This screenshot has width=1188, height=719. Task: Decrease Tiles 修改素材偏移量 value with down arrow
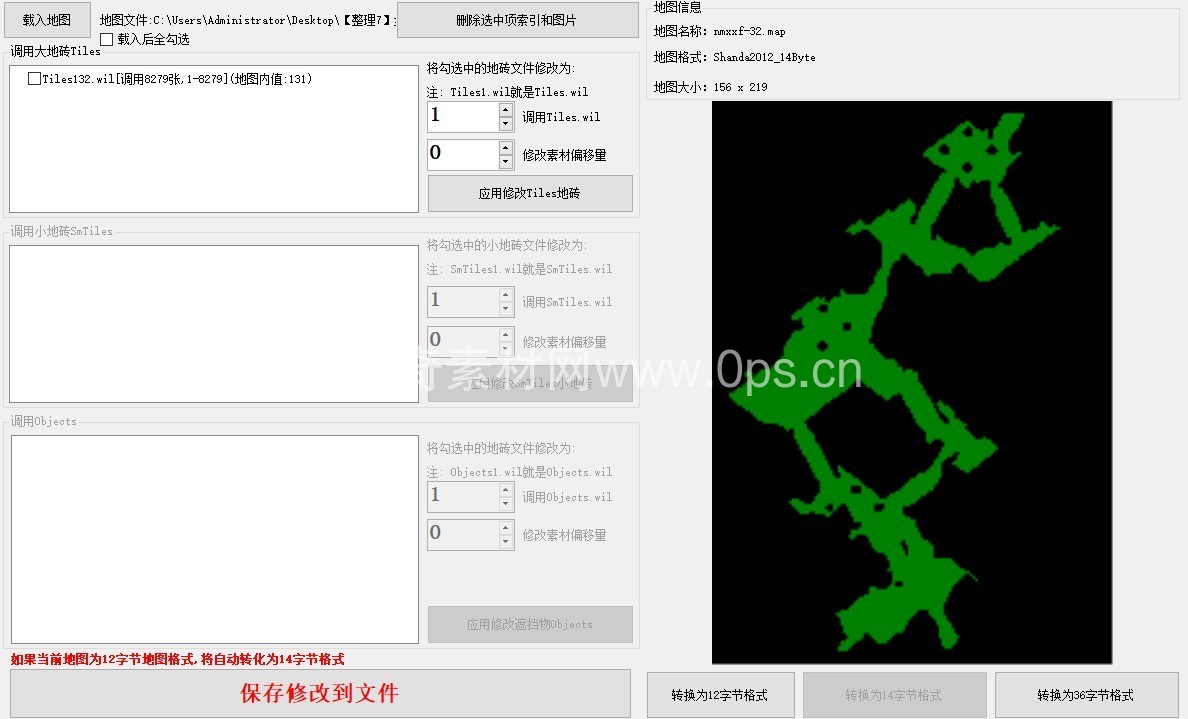pyautogui.click(x=506, y=162)
